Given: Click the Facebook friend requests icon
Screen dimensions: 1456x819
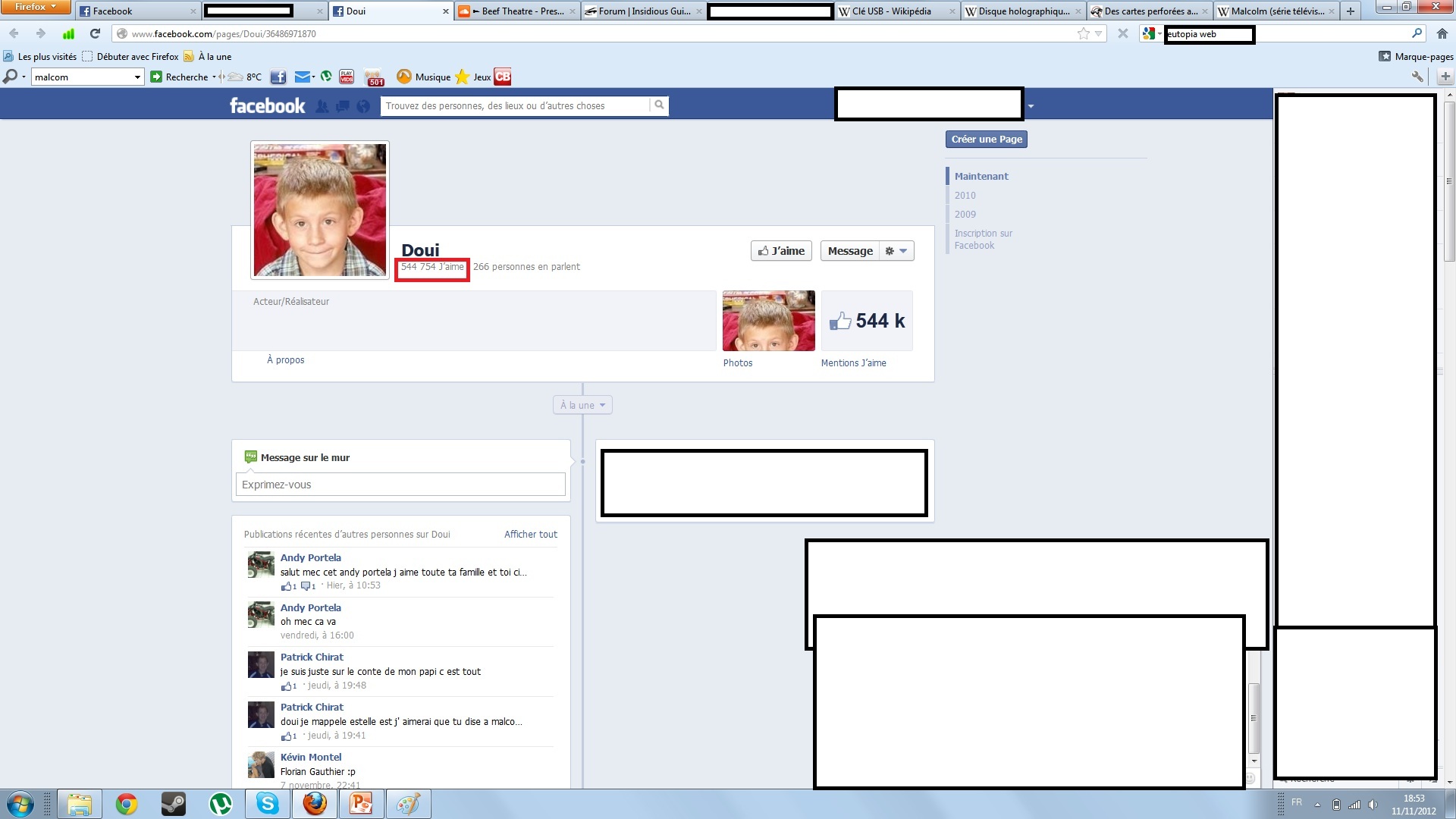Looking at the screenshot, I should 322,106.
